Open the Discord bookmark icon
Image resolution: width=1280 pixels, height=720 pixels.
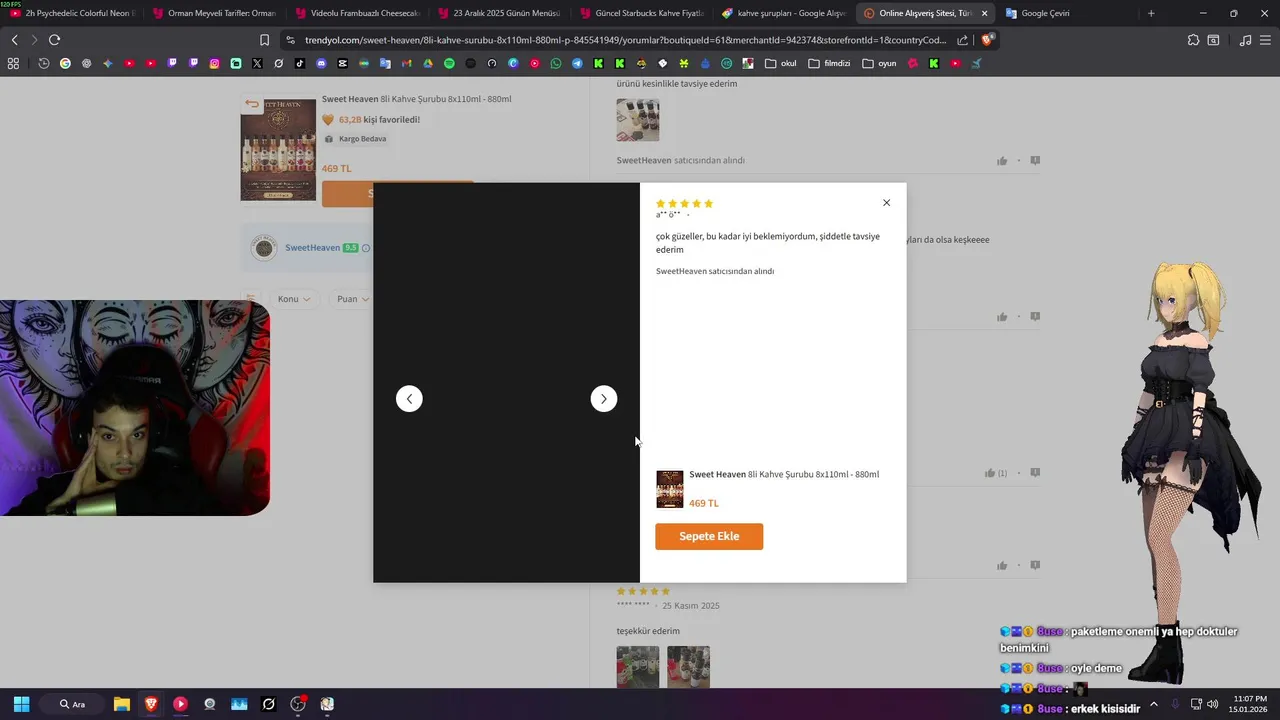tap(321, 63)
